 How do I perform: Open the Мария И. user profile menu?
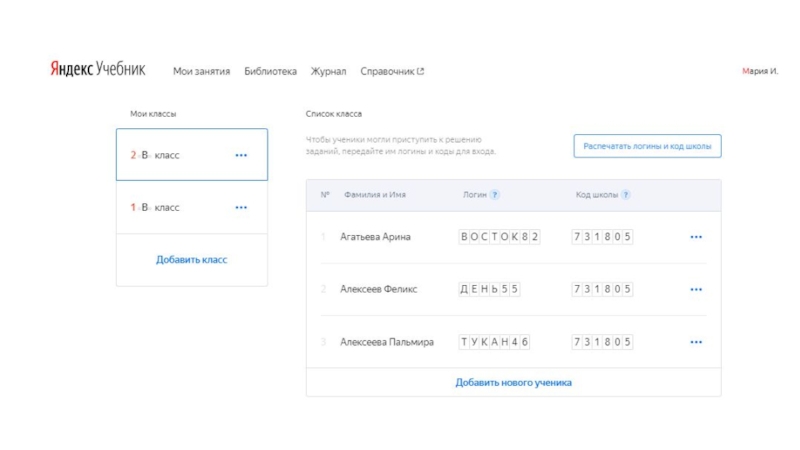coord(760,72)
